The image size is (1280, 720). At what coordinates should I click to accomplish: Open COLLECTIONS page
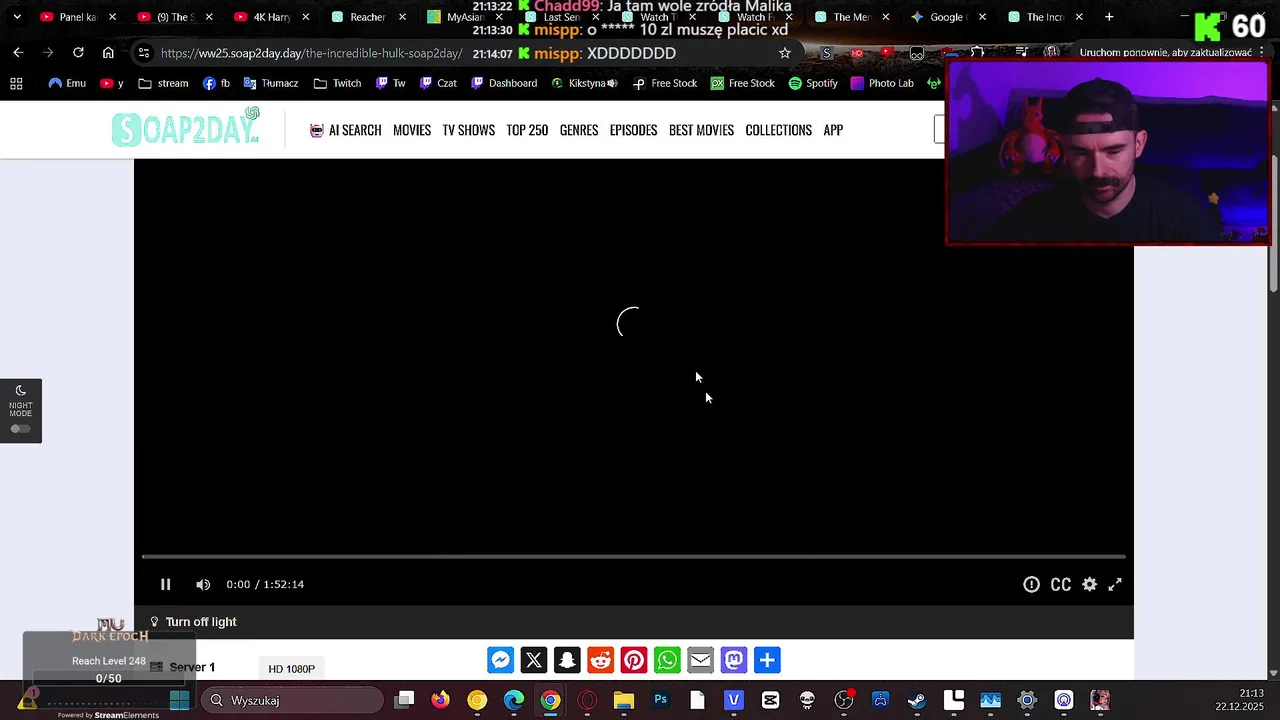[x=778, y=130]
